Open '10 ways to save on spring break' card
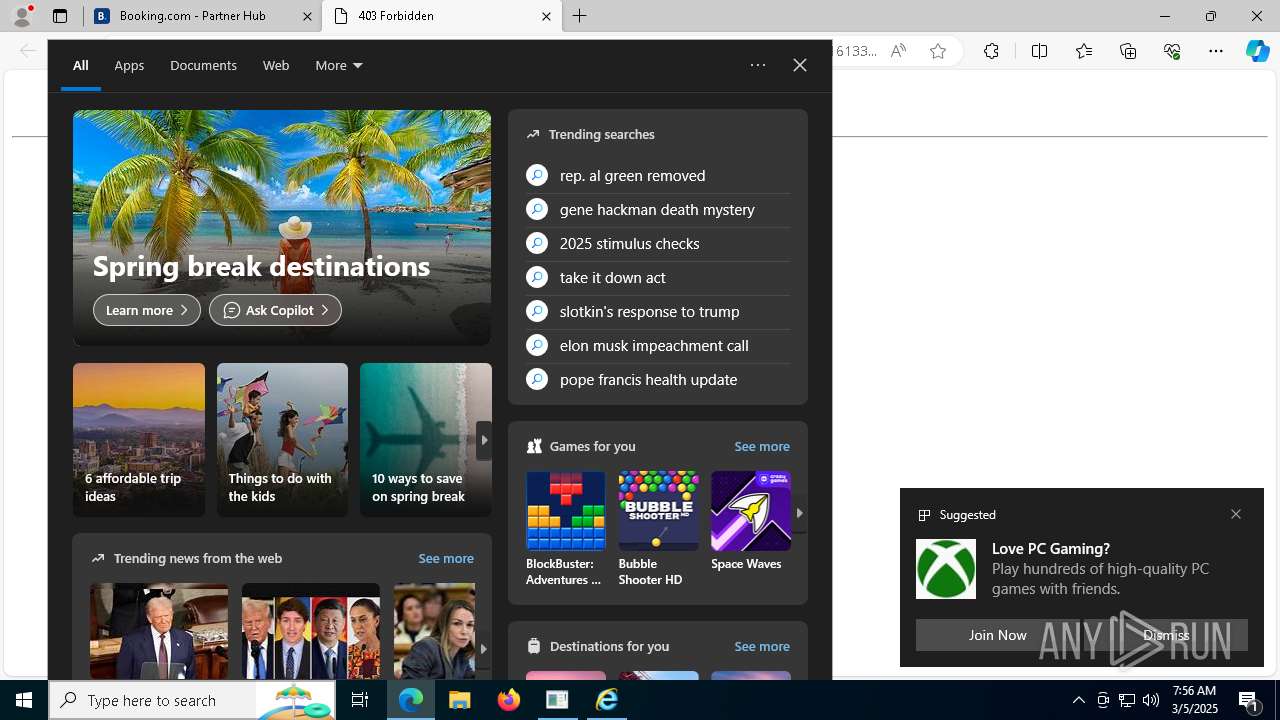 tap(425, 440)
